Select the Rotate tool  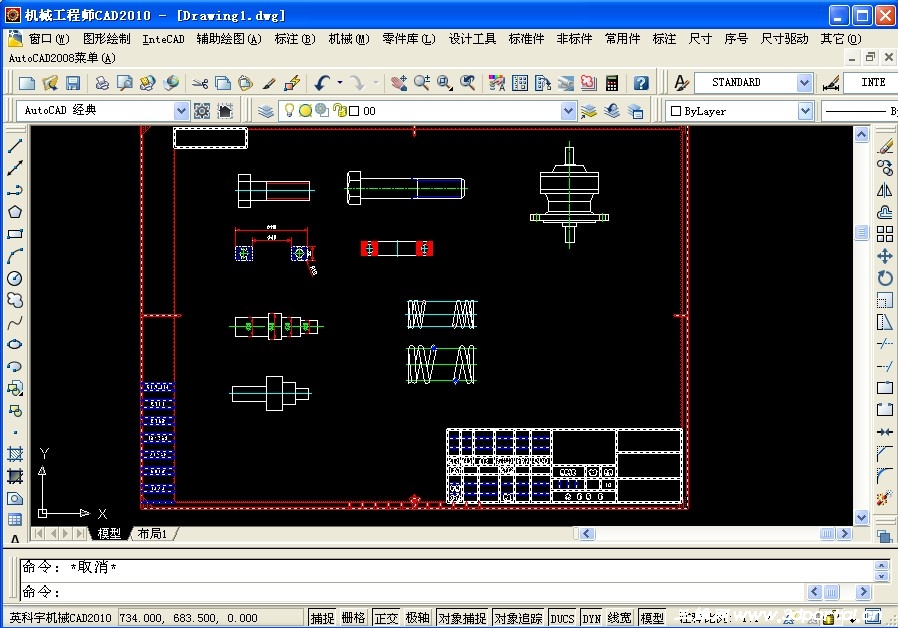[885, 278]
